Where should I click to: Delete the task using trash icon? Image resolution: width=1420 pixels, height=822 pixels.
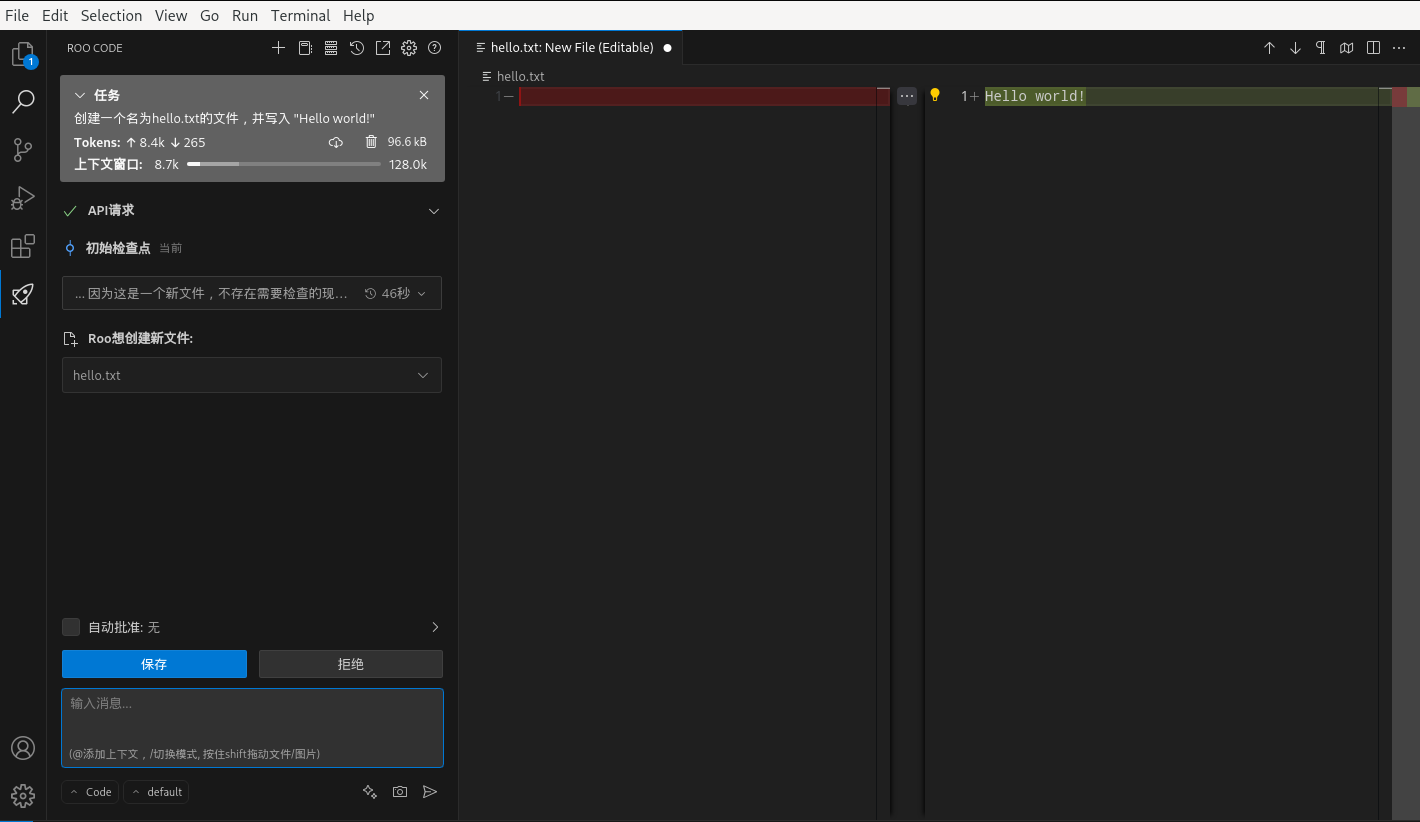[371, 142]
